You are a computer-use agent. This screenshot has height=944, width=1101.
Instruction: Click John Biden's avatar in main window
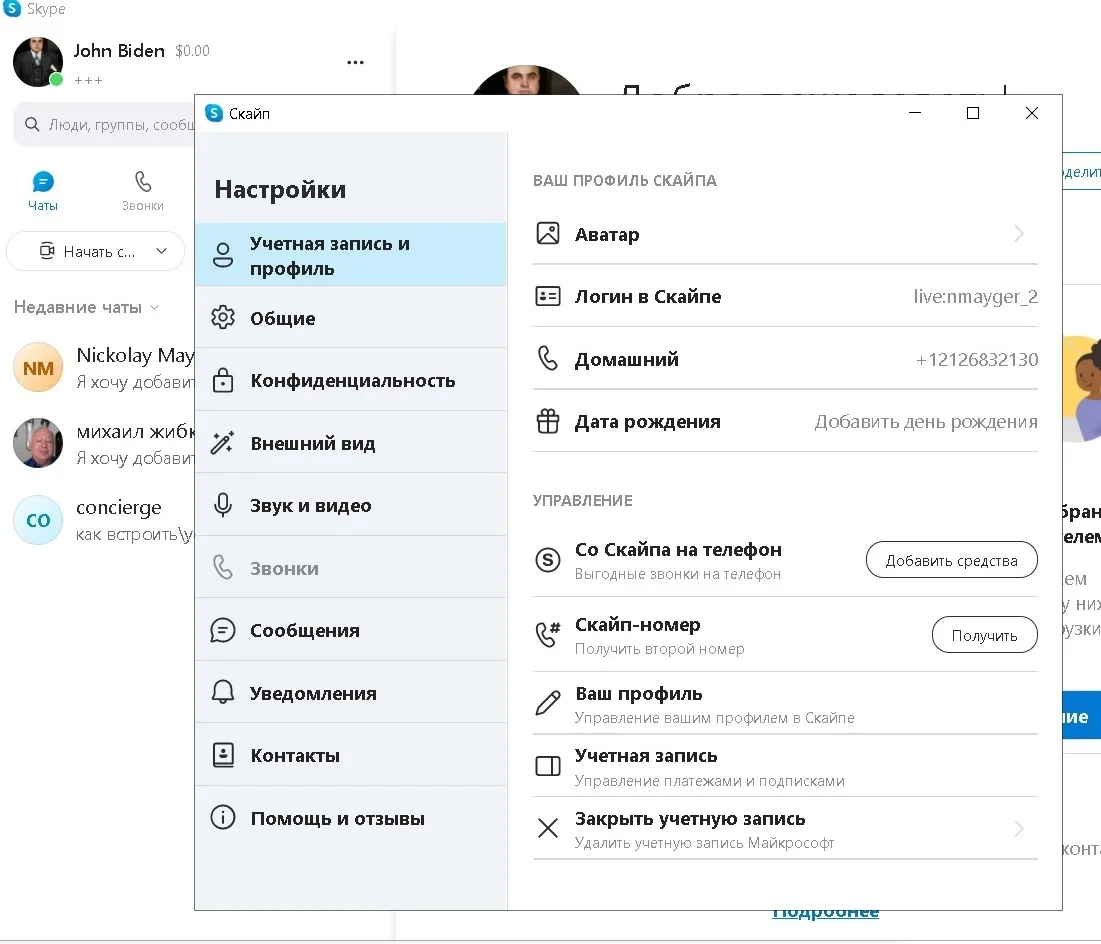38,62
